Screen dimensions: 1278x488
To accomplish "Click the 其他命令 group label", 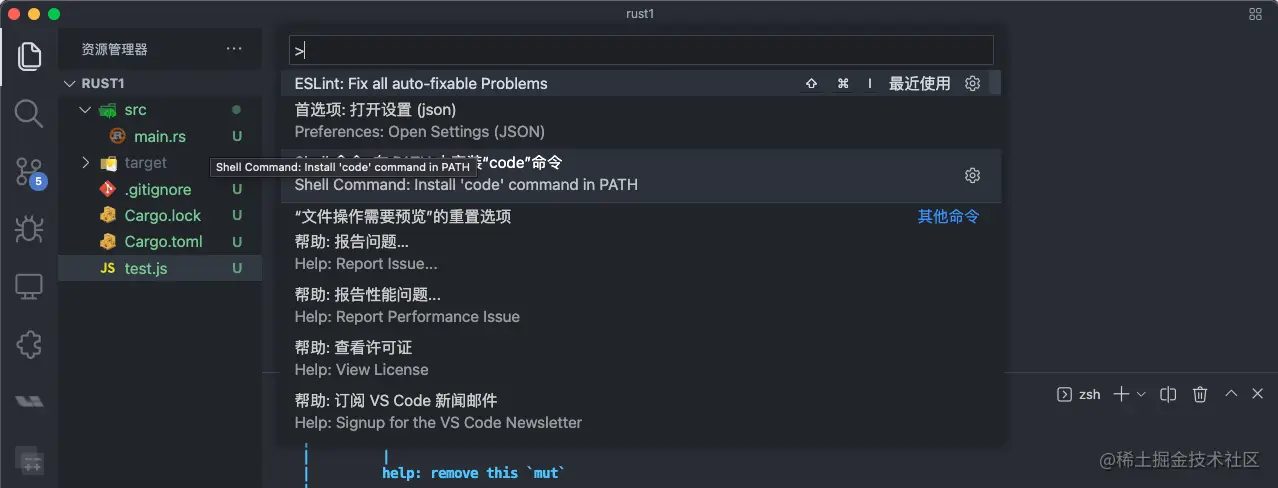I will [x=949, y=216].
